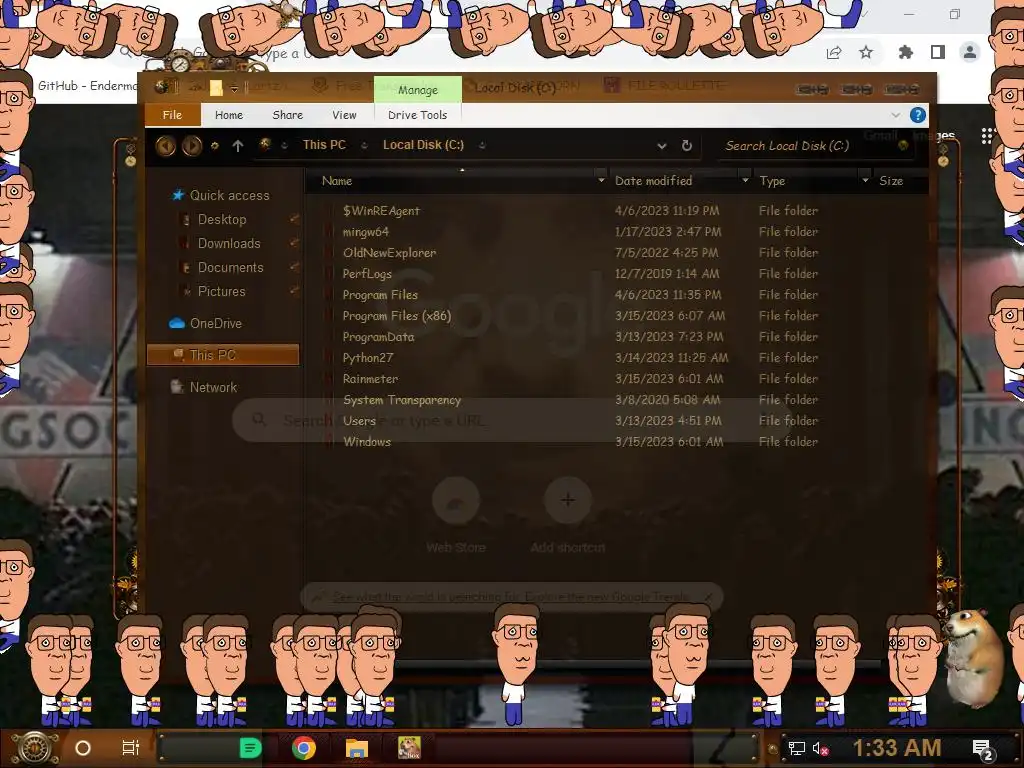The height and width of the screenshot is (768, 1024).
Task: Expand Local Disk (C:) breadcrumb dropdown arrow
Action: (482, 146)
